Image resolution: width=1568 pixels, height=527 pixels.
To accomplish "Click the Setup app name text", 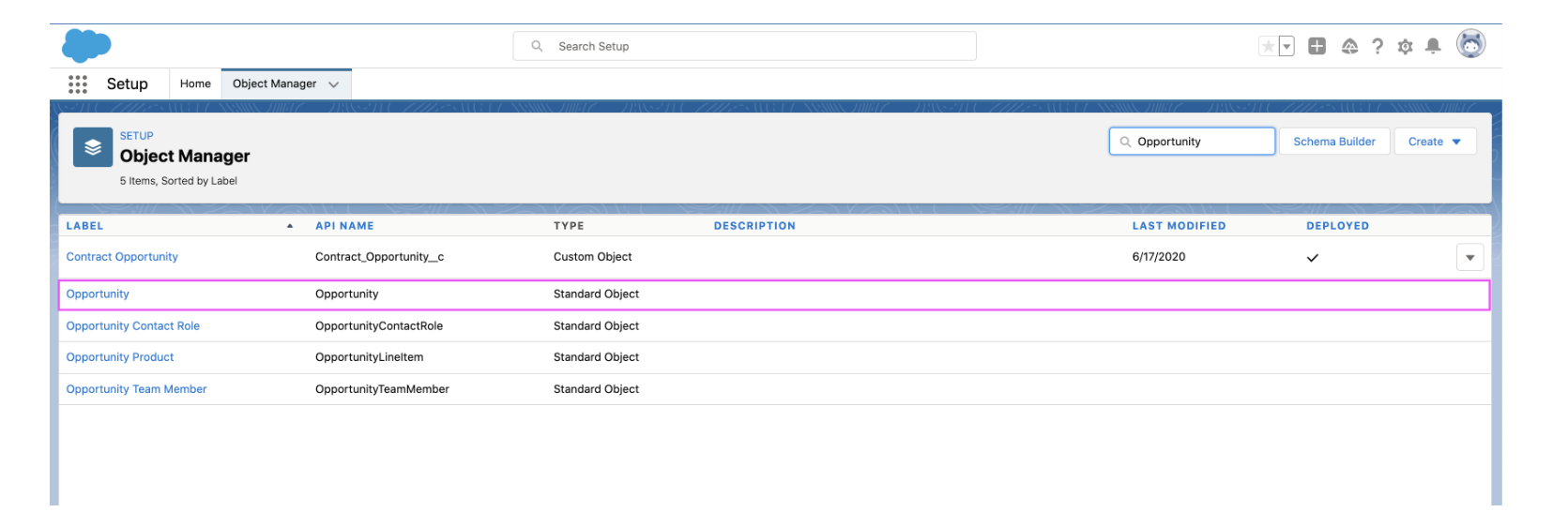I will point(127,84).
